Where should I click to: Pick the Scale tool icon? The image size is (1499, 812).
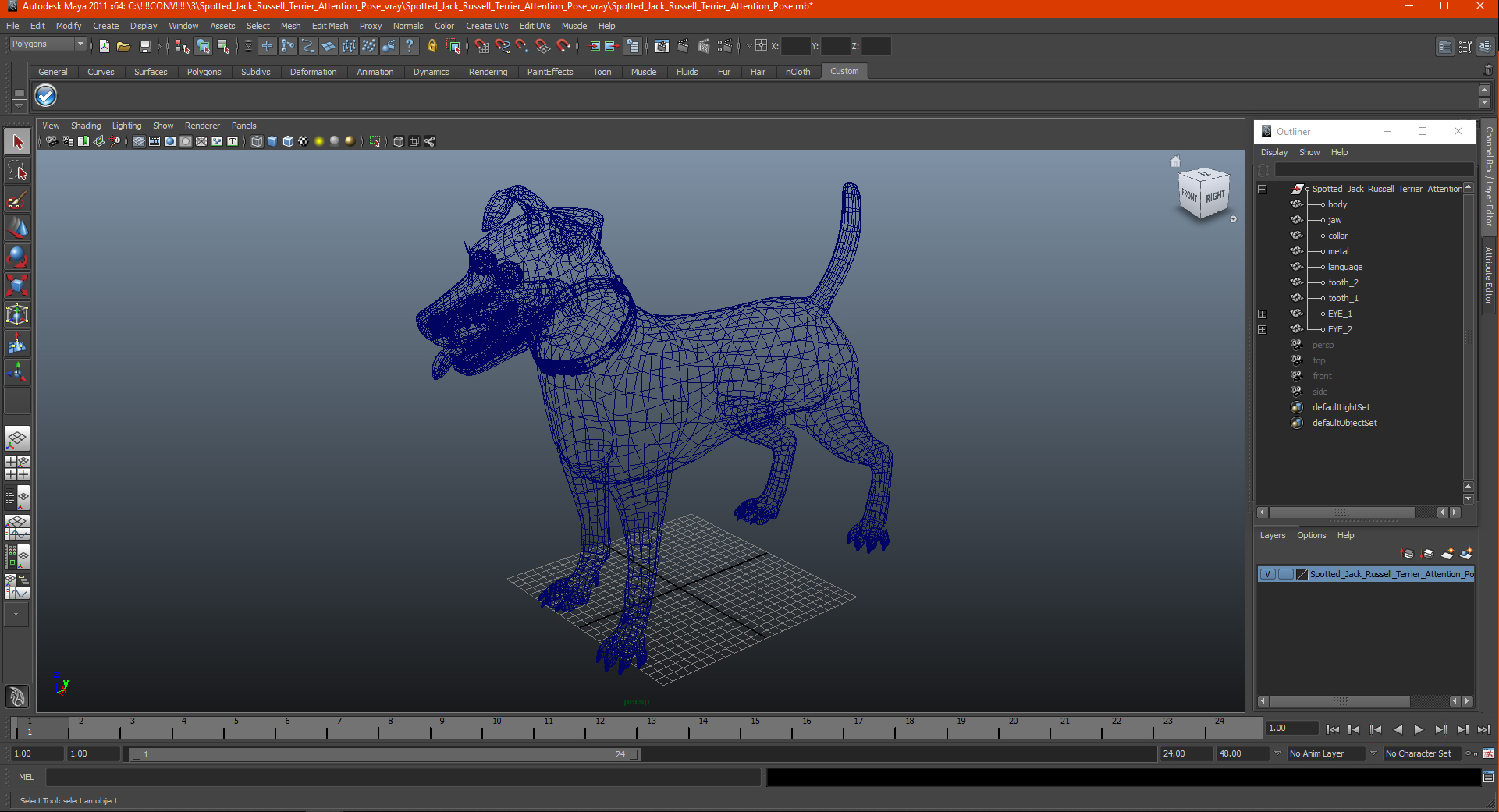pyautogui.click(x=17, y=285)
